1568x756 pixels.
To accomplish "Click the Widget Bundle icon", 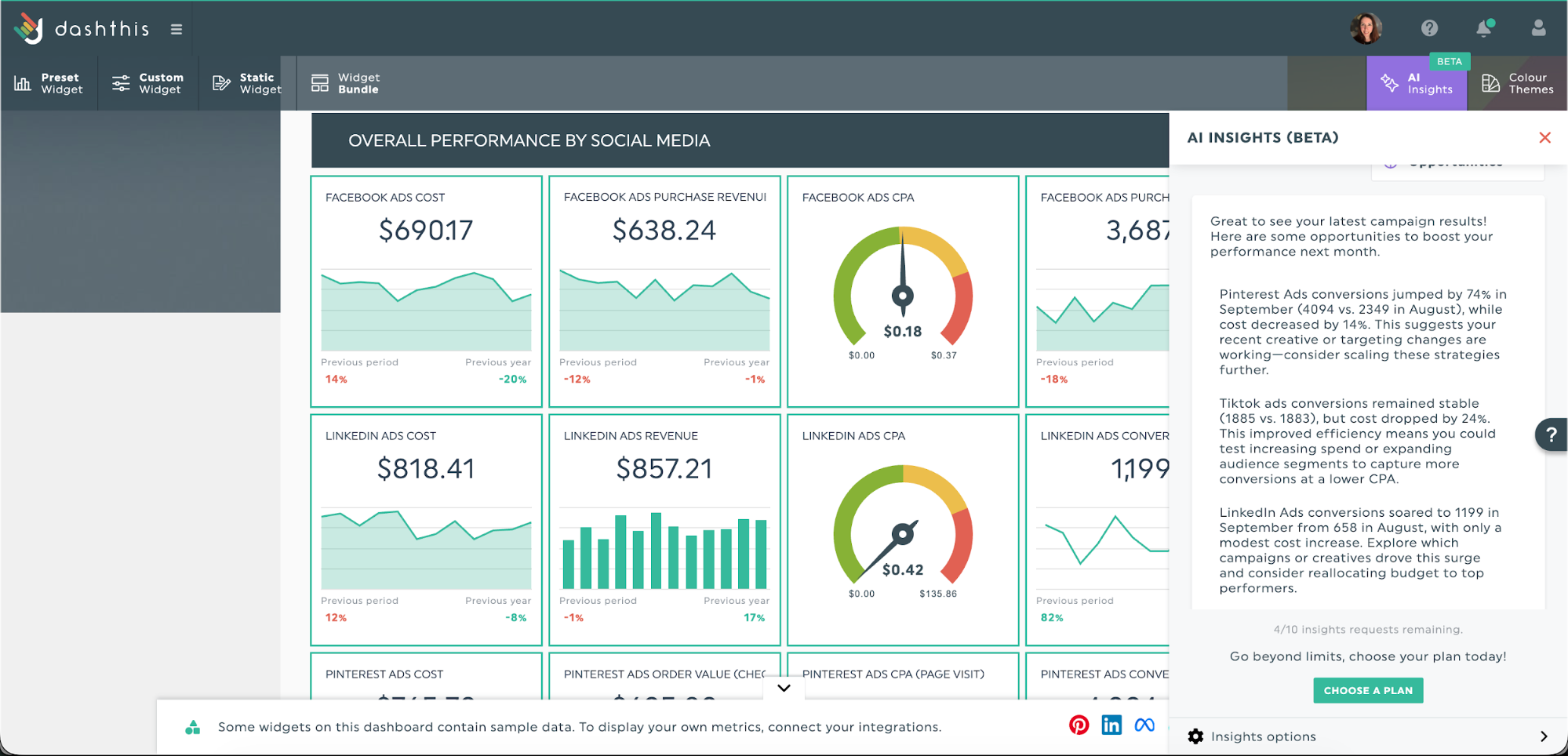I will click(320, 82).
